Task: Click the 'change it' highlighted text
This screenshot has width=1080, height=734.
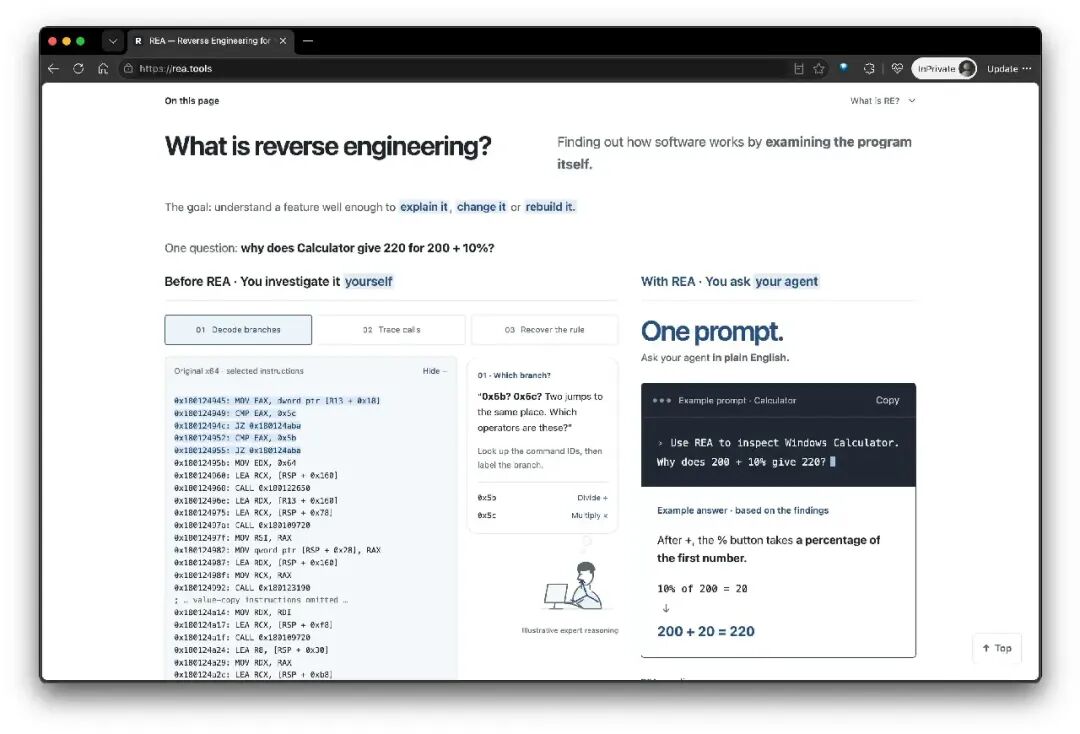Action: 481,207
